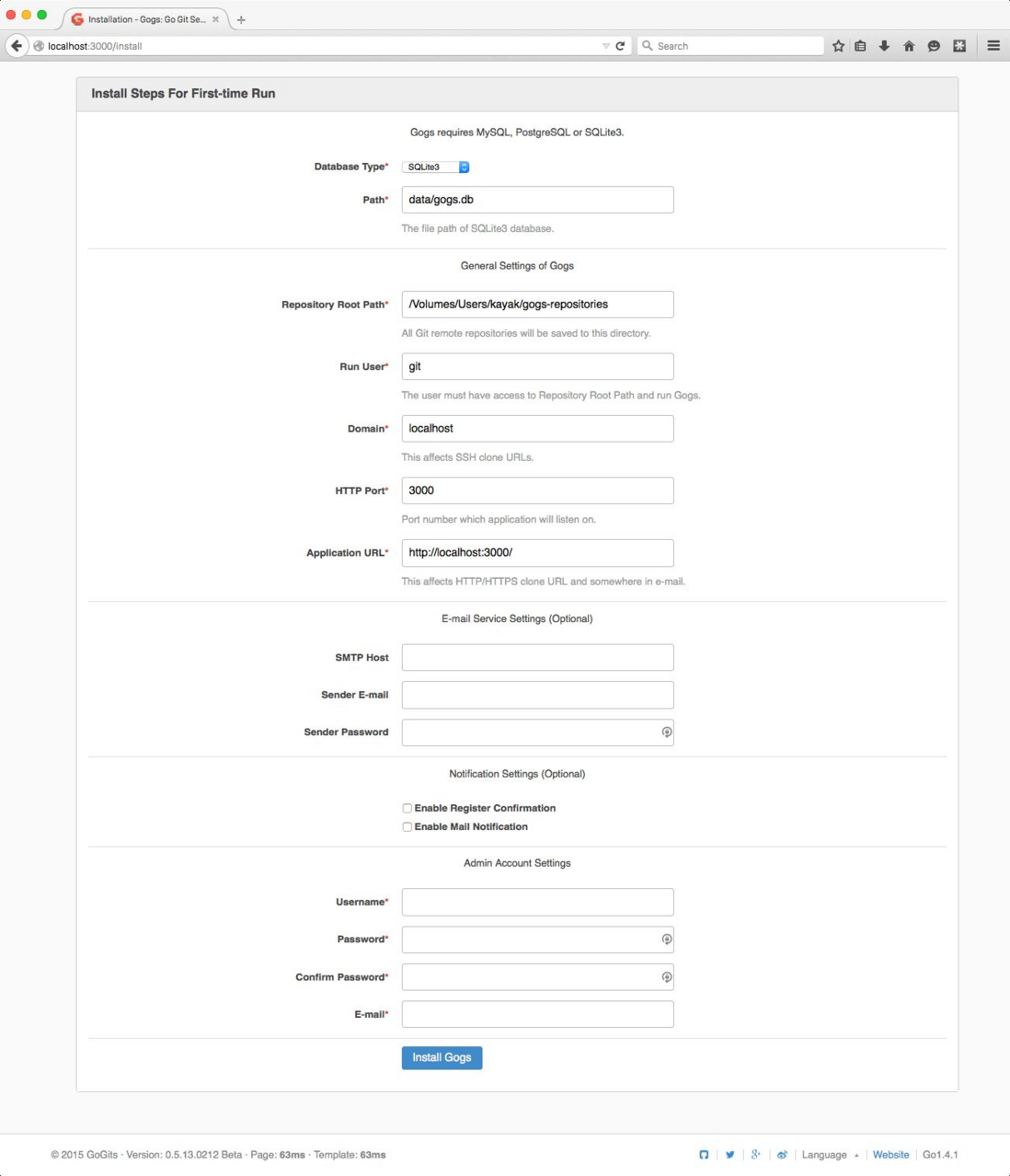Click 'Admin Account Settings' section title

[x=517, y=863]
